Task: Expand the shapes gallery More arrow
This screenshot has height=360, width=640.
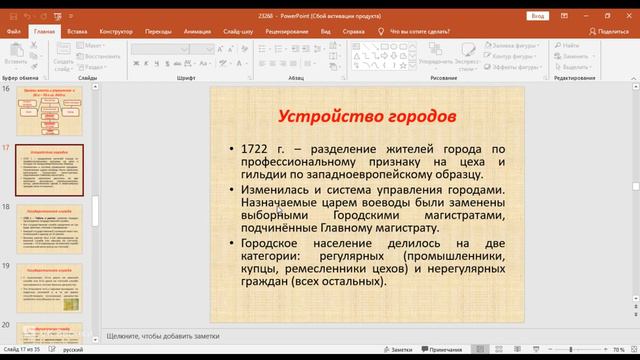Action: coord(413,66)
